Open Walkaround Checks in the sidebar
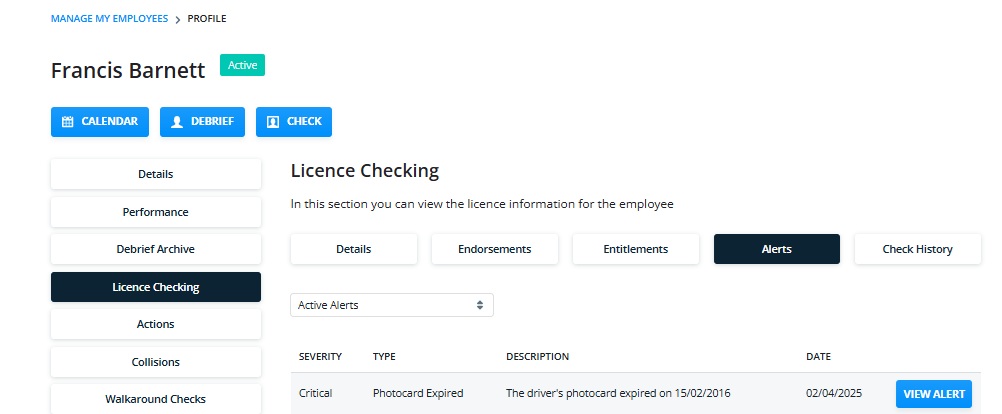 (156, 399)
